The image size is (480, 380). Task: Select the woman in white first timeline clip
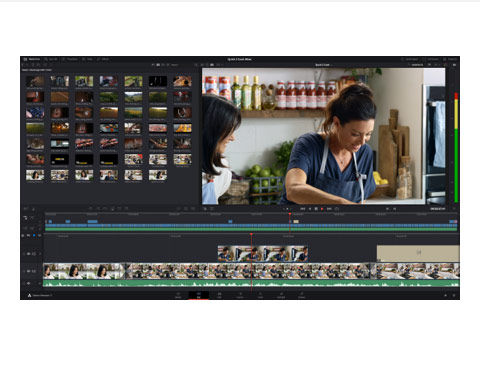pos(84,271)
